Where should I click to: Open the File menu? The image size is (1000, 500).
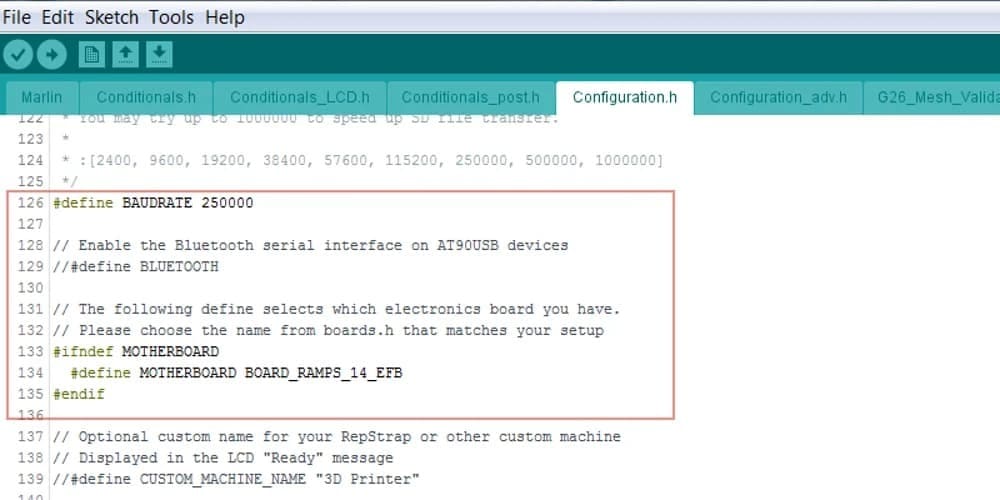tap(17, 17)
